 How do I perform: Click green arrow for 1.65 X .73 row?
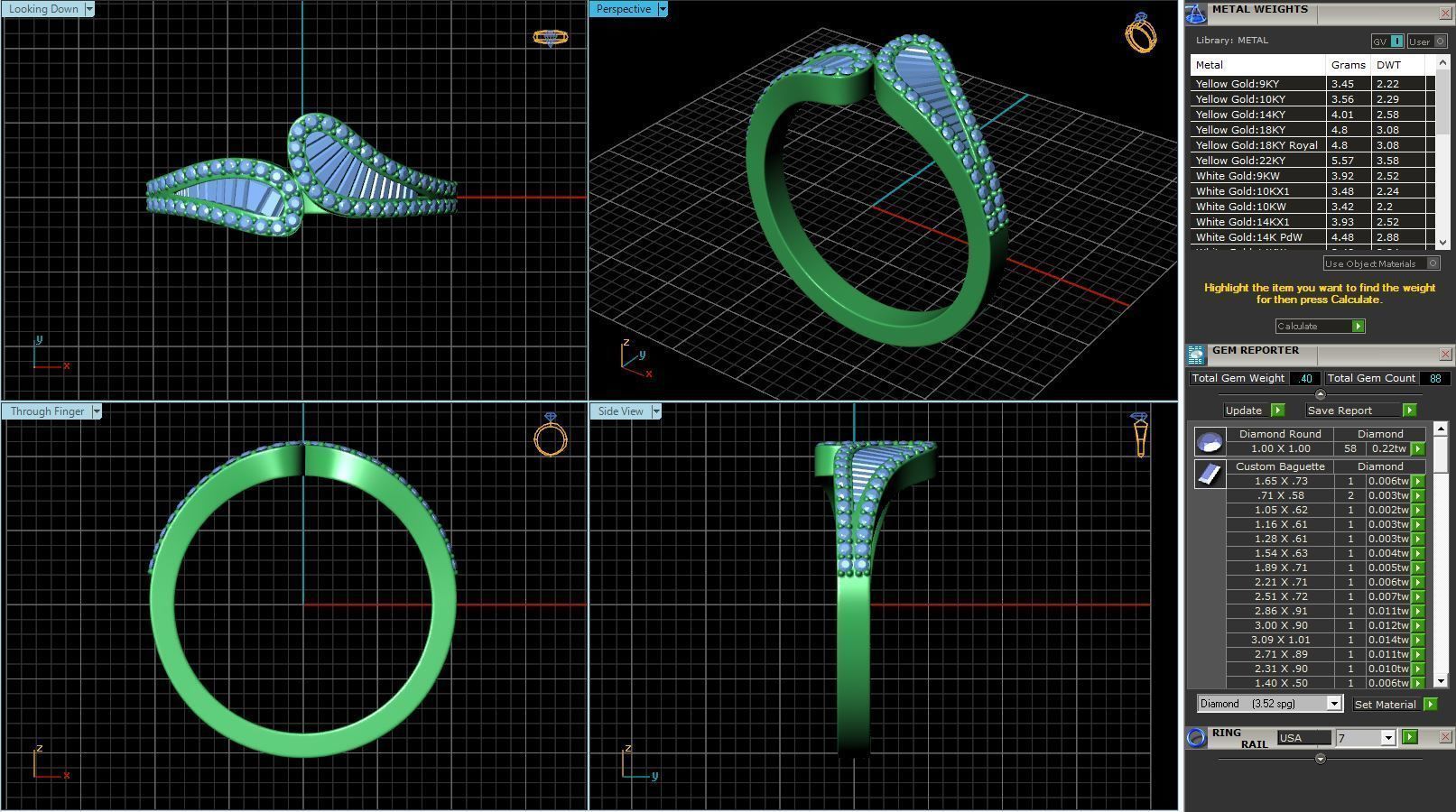click(1418, 481)
